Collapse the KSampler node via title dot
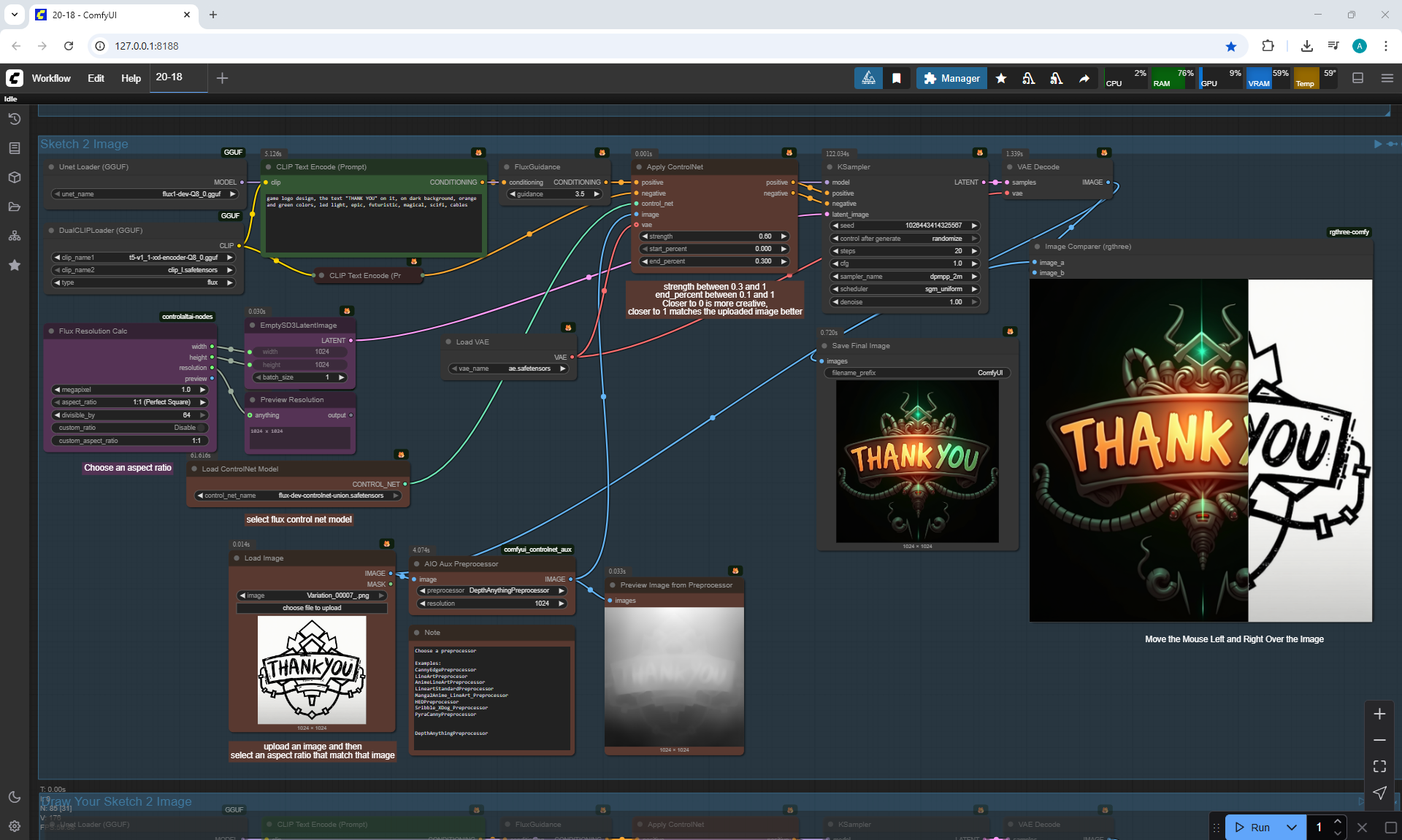This screenshot has height=840, width=1402. tap(830, 167)
